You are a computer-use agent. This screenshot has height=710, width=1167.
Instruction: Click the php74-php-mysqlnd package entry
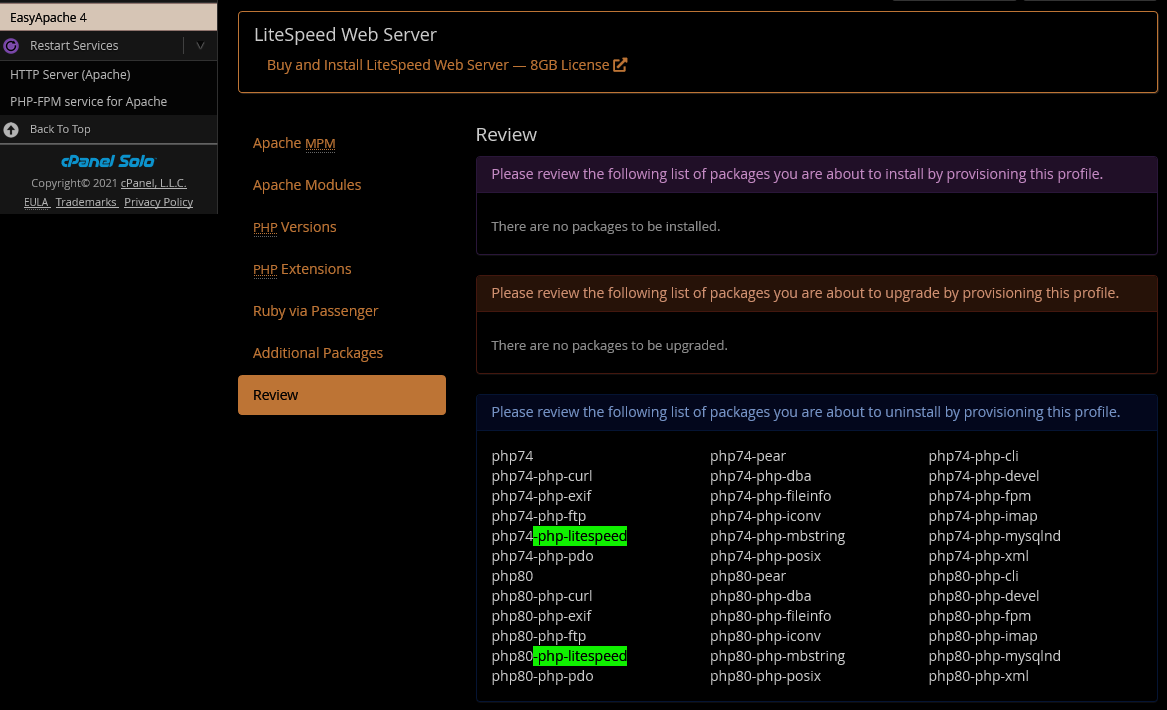(994, 537)
